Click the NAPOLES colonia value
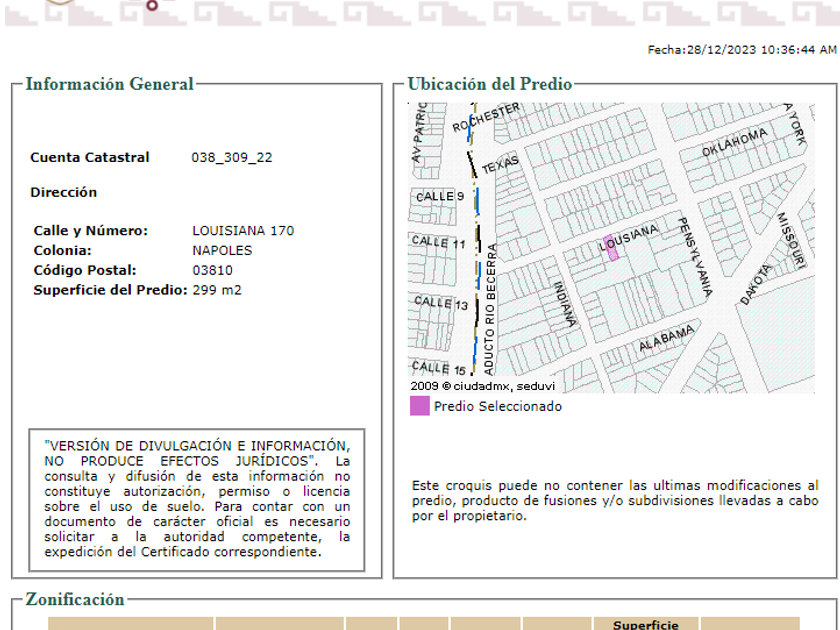840x630 pixels. pyautogui.click(x=222, y=251)
